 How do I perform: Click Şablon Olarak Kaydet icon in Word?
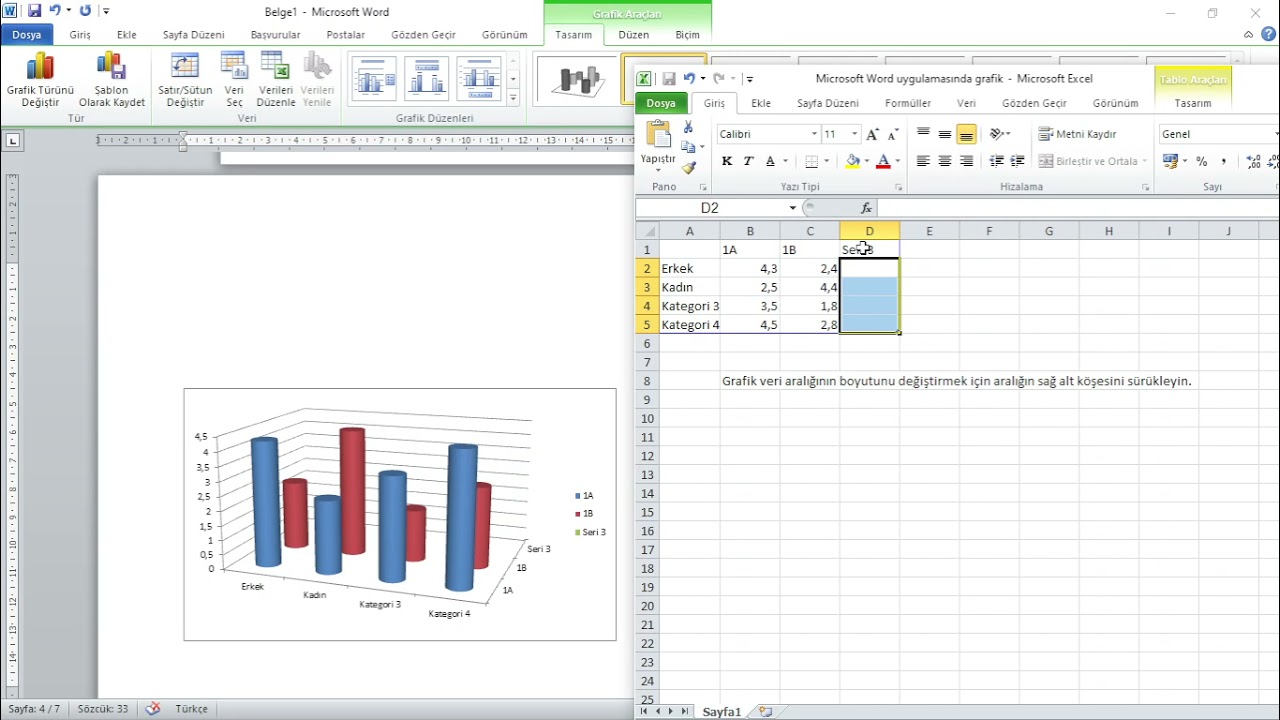click(112, 66)
